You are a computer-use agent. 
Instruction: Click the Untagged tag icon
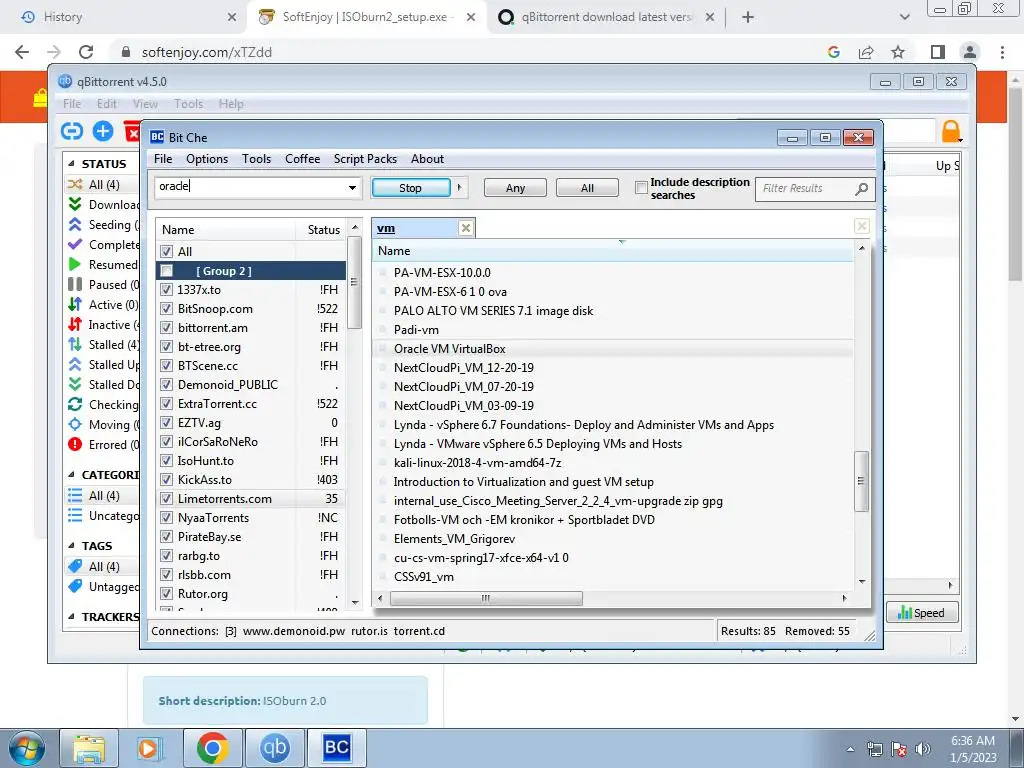[75, 586]
